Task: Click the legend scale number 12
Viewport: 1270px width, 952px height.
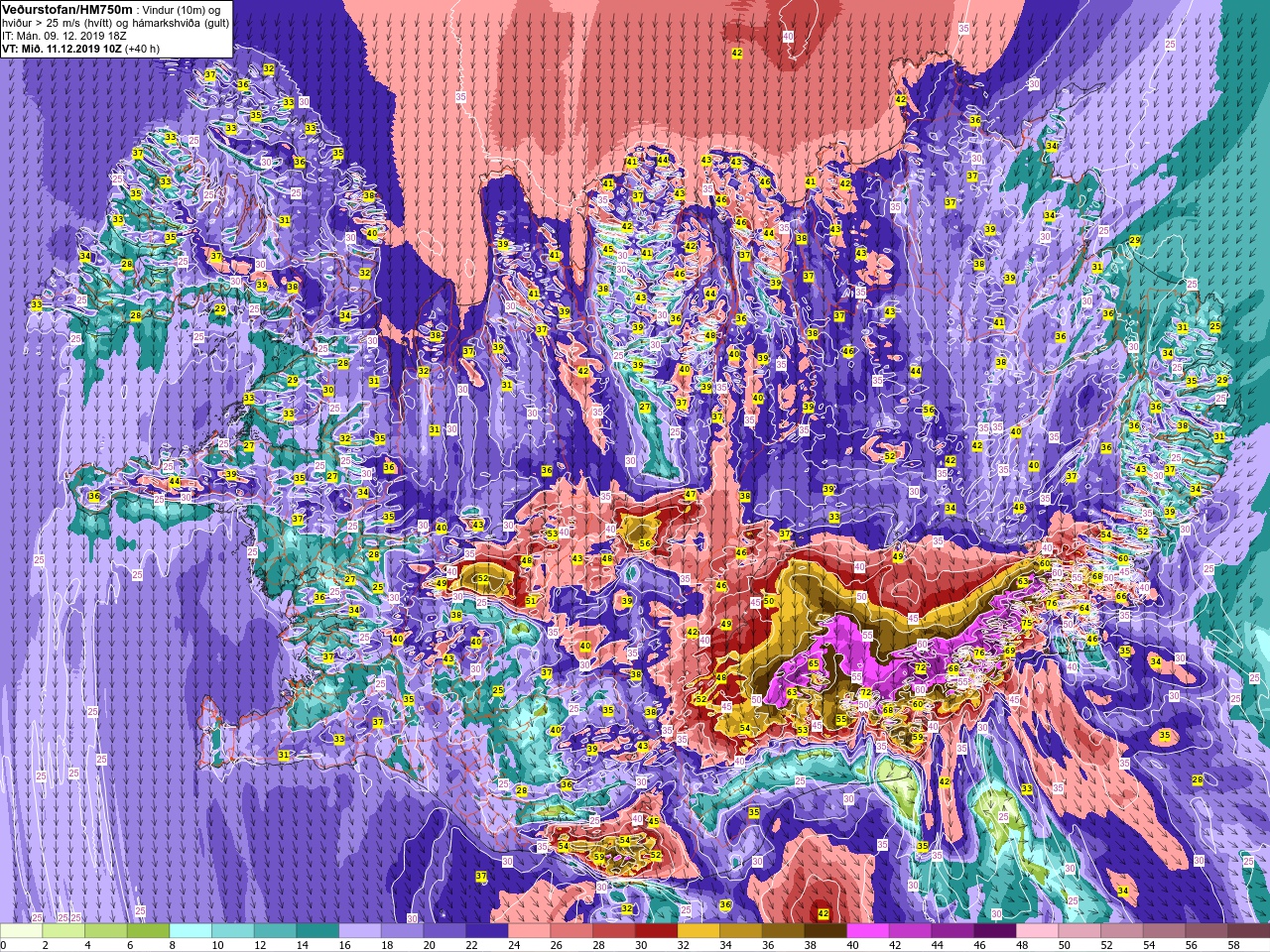Action: point(260,945)
